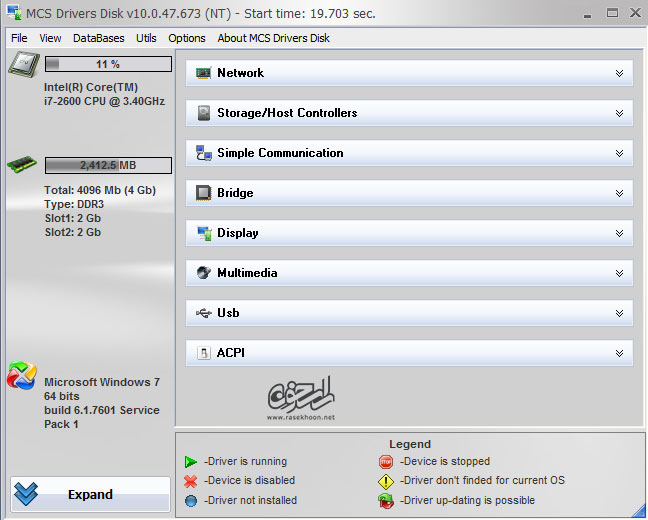Click the CPU processor icon

(x=24, y=64)
